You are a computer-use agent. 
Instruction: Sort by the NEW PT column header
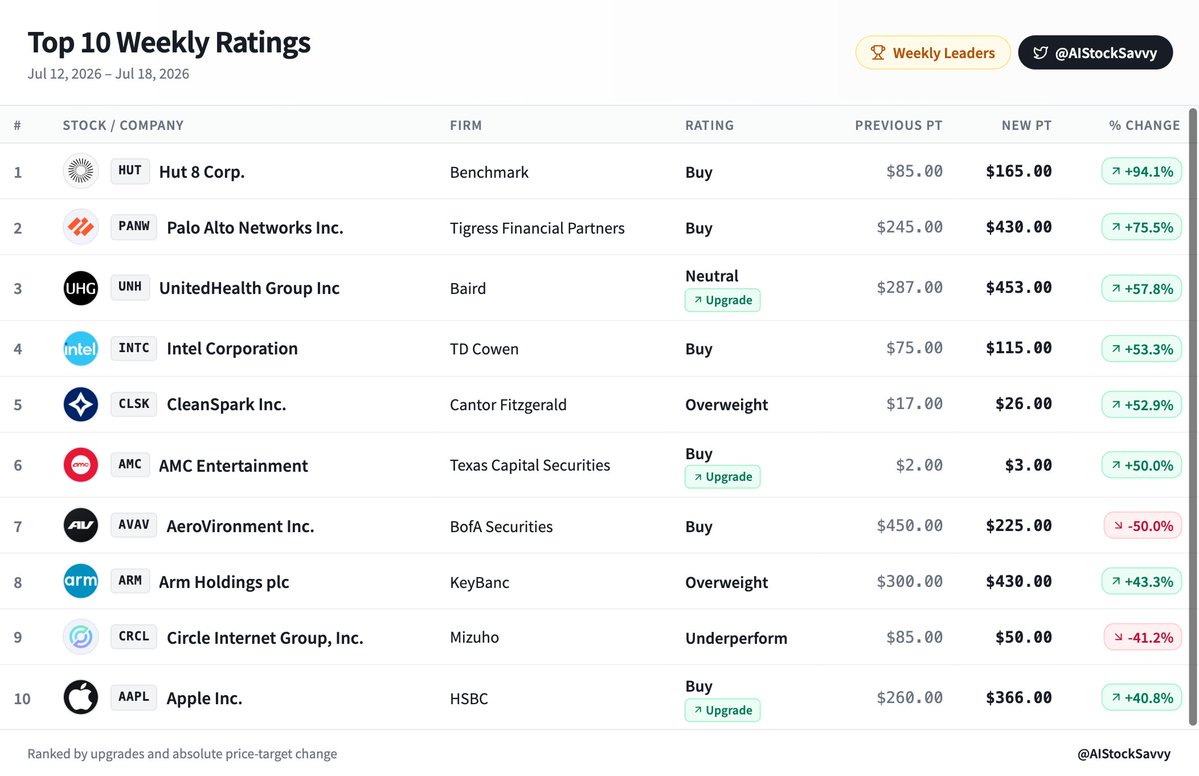(x=1026, y=125)
